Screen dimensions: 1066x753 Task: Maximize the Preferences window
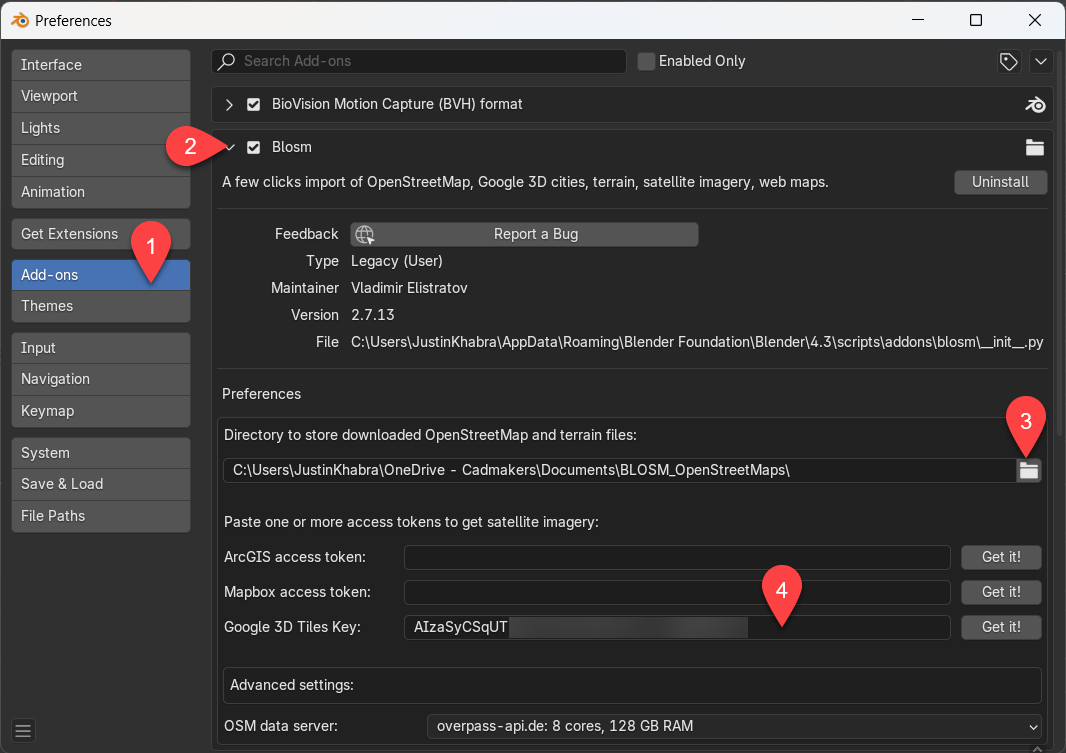coord(976,20)
